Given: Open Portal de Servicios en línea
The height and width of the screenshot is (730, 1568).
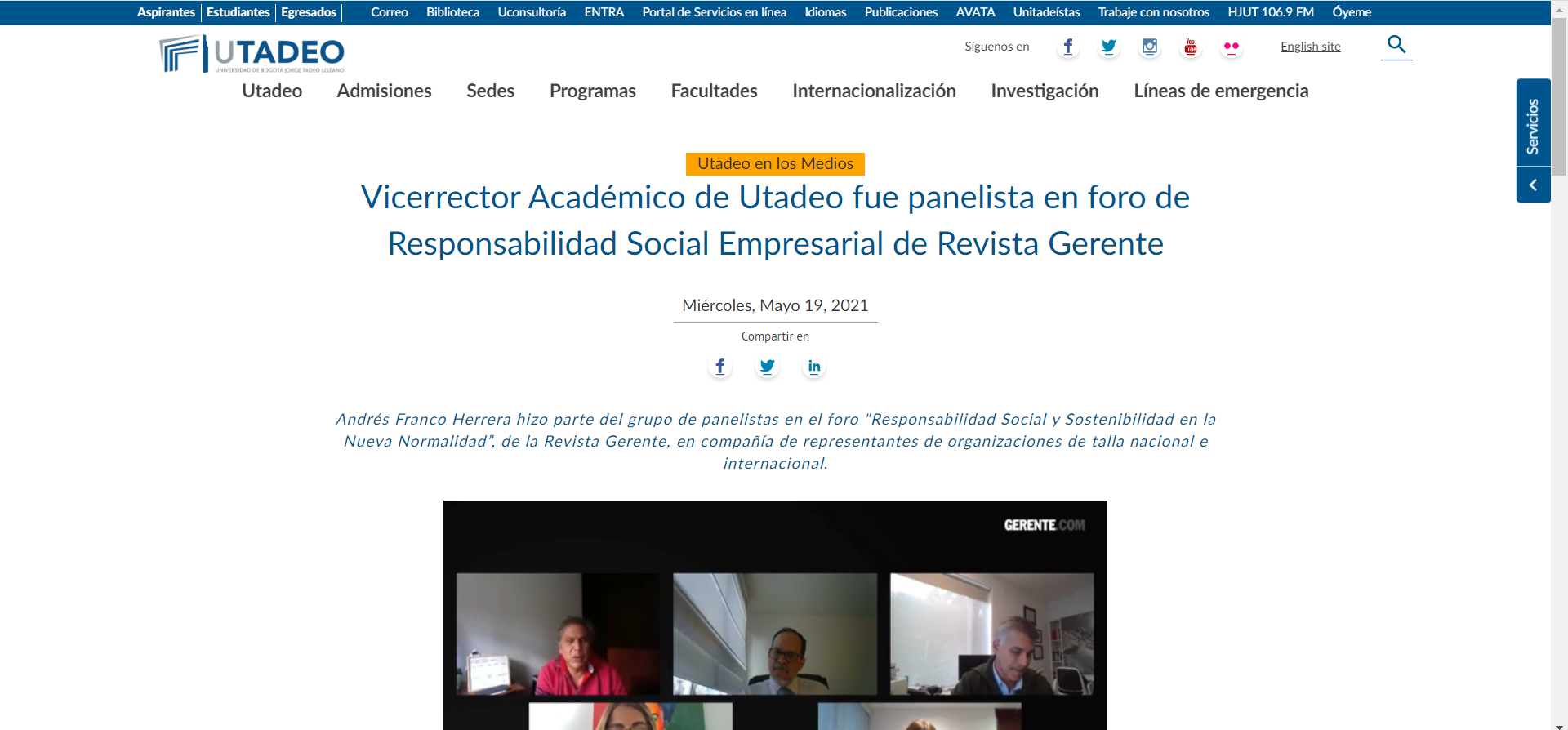Looking at the screenshot, I should pyautogui.click(x=715, y=12).
